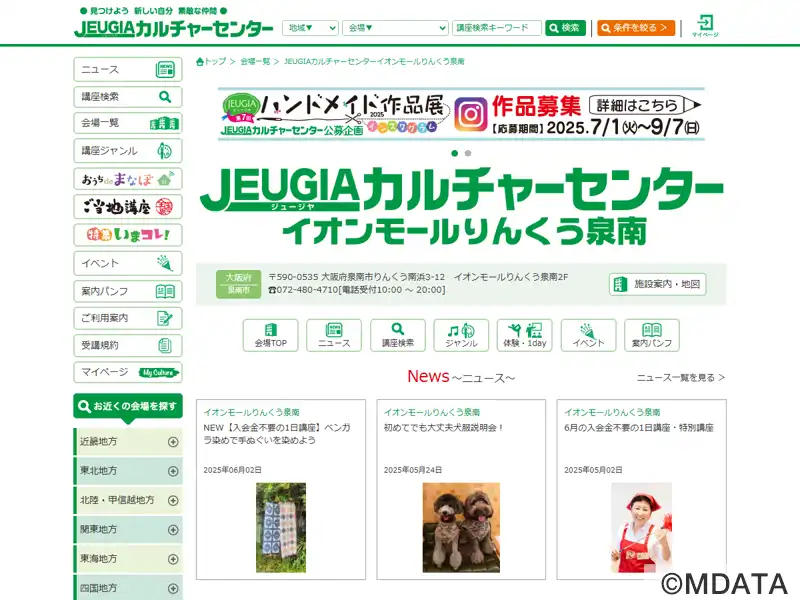Open マイページ My Culture sidebar item
This screenshot has height=600, width=800.
pyautogui.click(x=128, y=372)
